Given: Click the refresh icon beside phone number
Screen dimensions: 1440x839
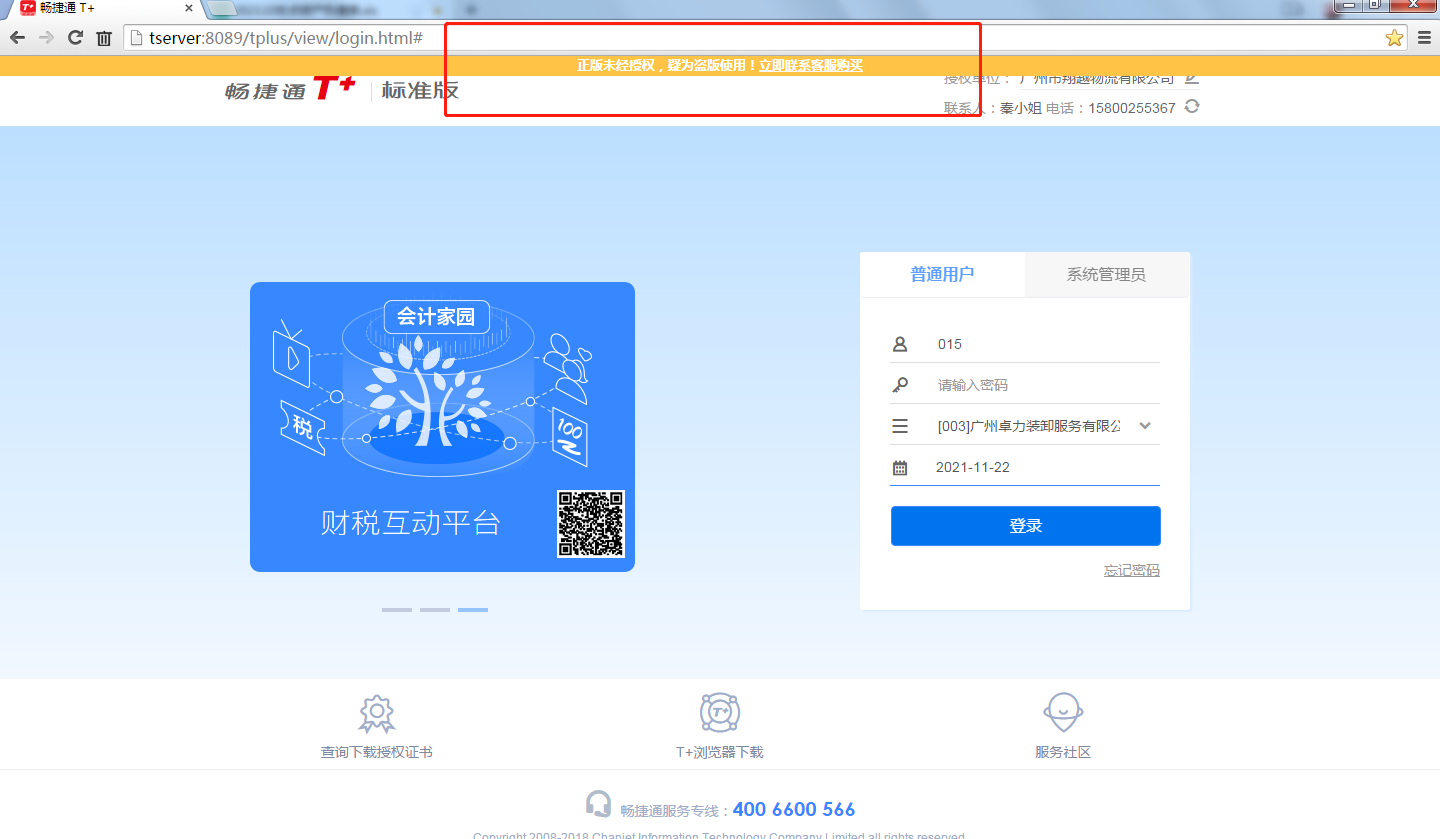Looking at the screenshot, I should click(x=1192, y=106).
